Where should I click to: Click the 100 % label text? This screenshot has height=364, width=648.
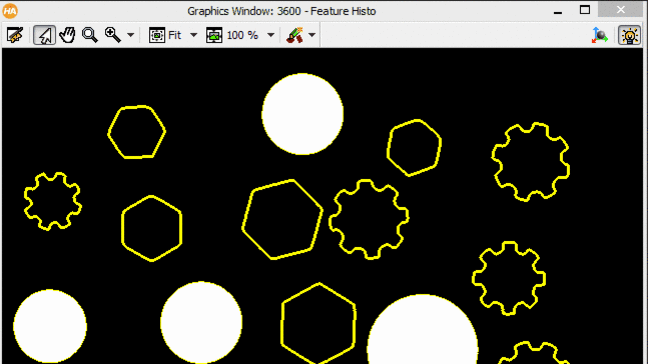click(242, 36)
